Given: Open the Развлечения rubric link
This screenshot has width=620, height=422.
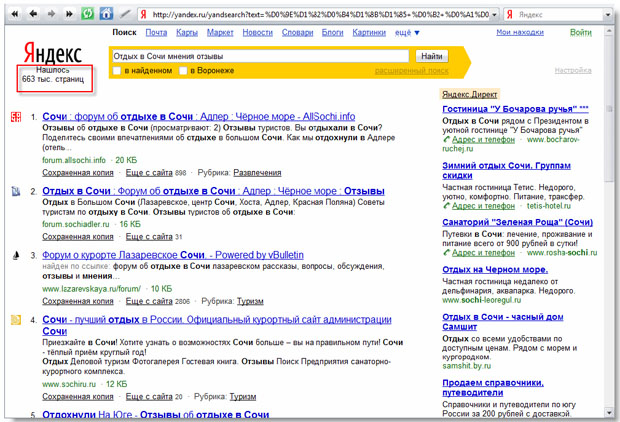Looking at the screenshot, I should pyautogui.click(x=257, y=173).
